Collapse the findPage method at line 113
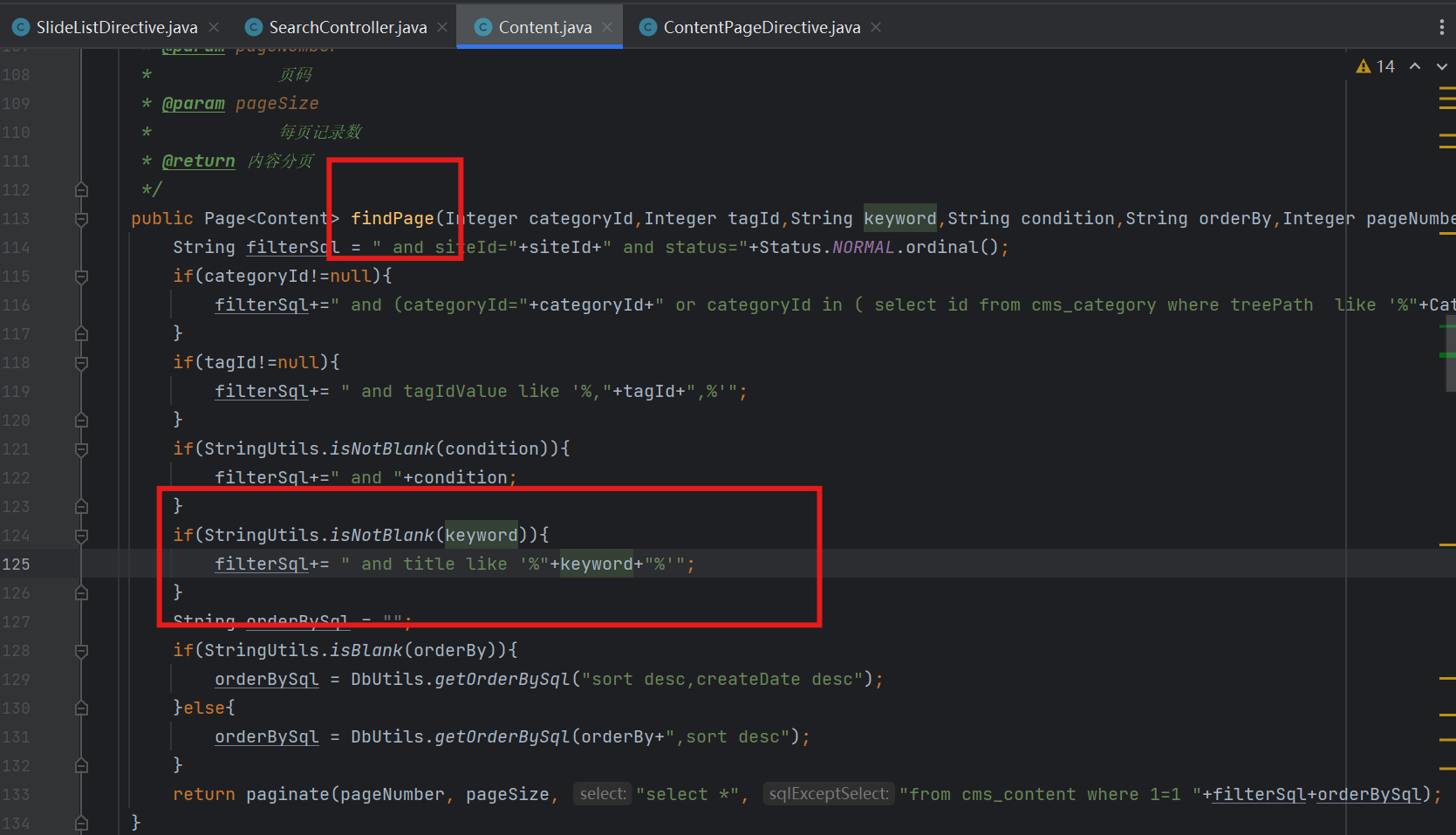The height and width of the screenshot is (835, 1456). tap(81, 219)
